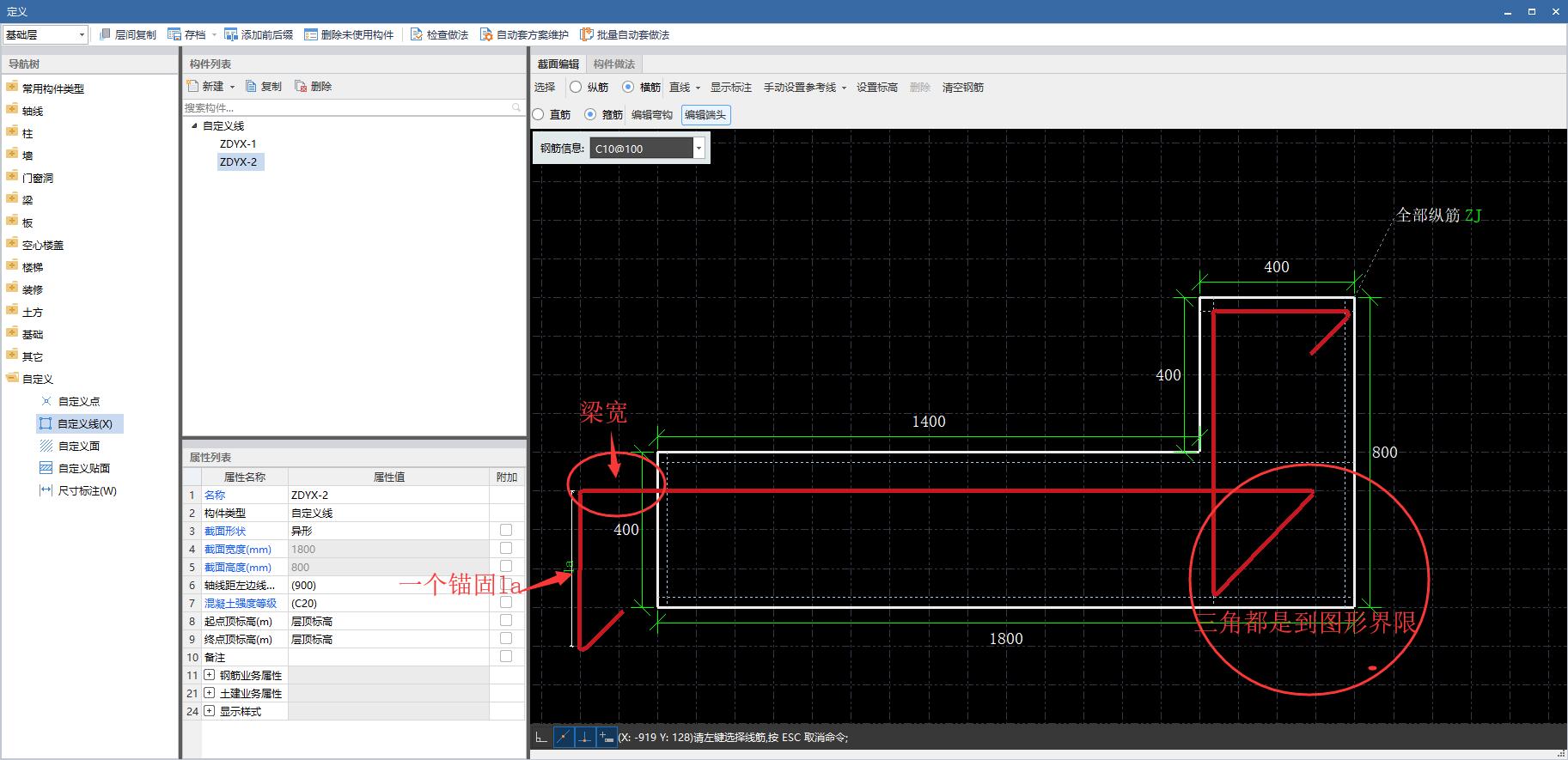Viewport: 1568px width, 760px height.
Task: Open the 钢筋信息 C10@100 dropdown
Action: (699, 149)
